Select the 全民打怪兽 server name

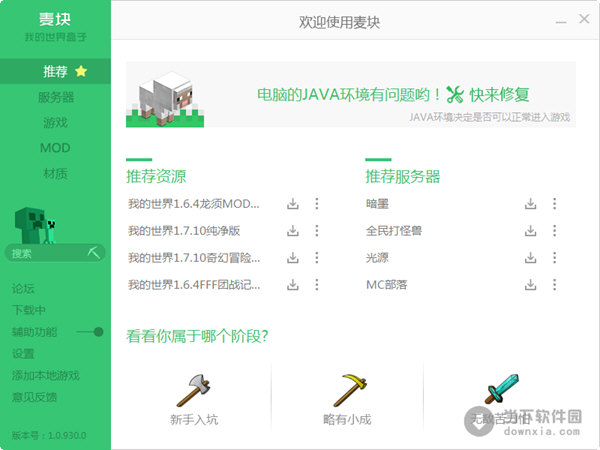pos(394,231)
